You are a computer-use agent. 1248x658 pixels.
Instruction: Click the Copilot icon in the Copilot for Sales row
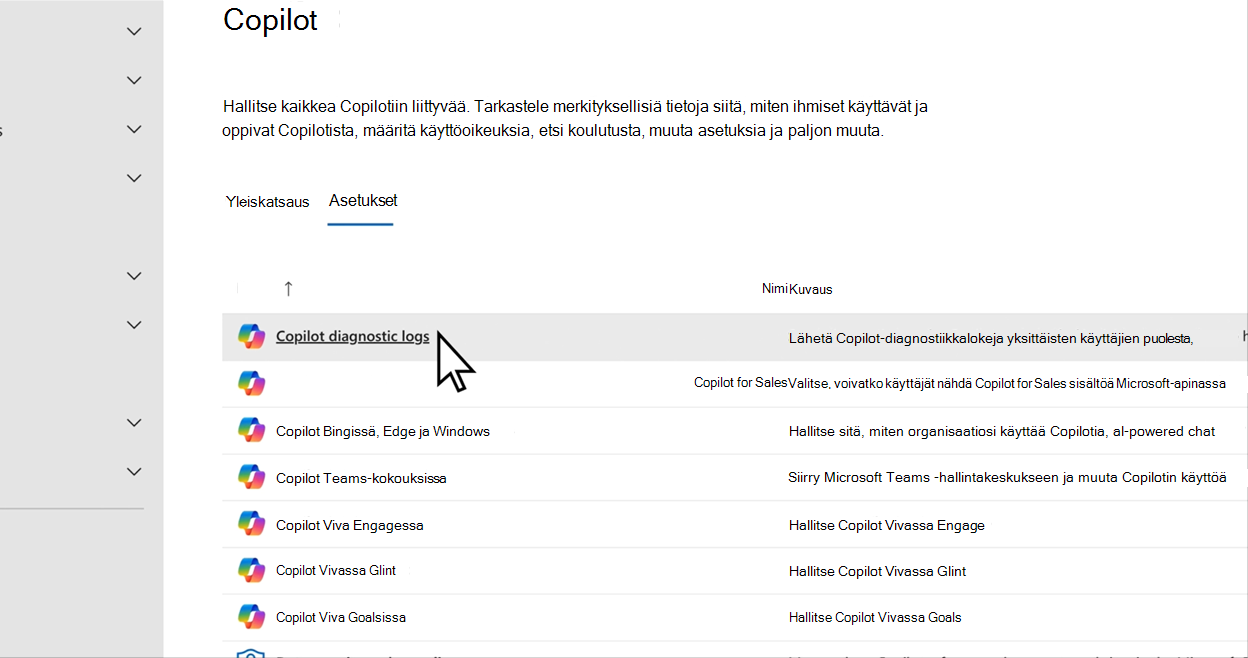point(251,383)
